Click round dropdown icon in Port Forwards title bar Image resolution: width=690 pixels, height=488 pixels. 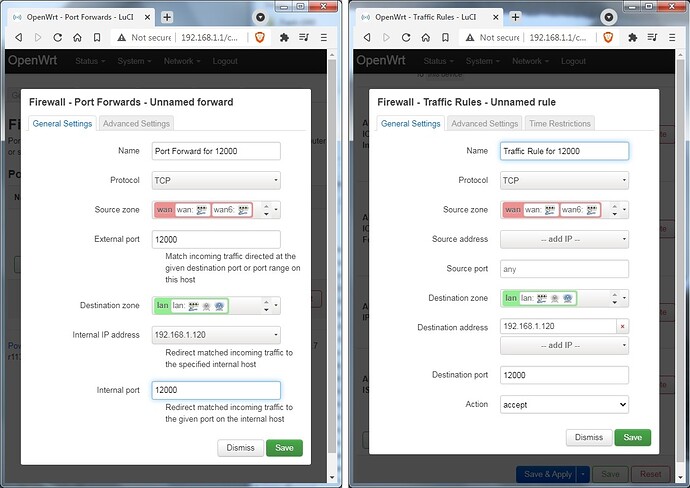coord(261,17)
